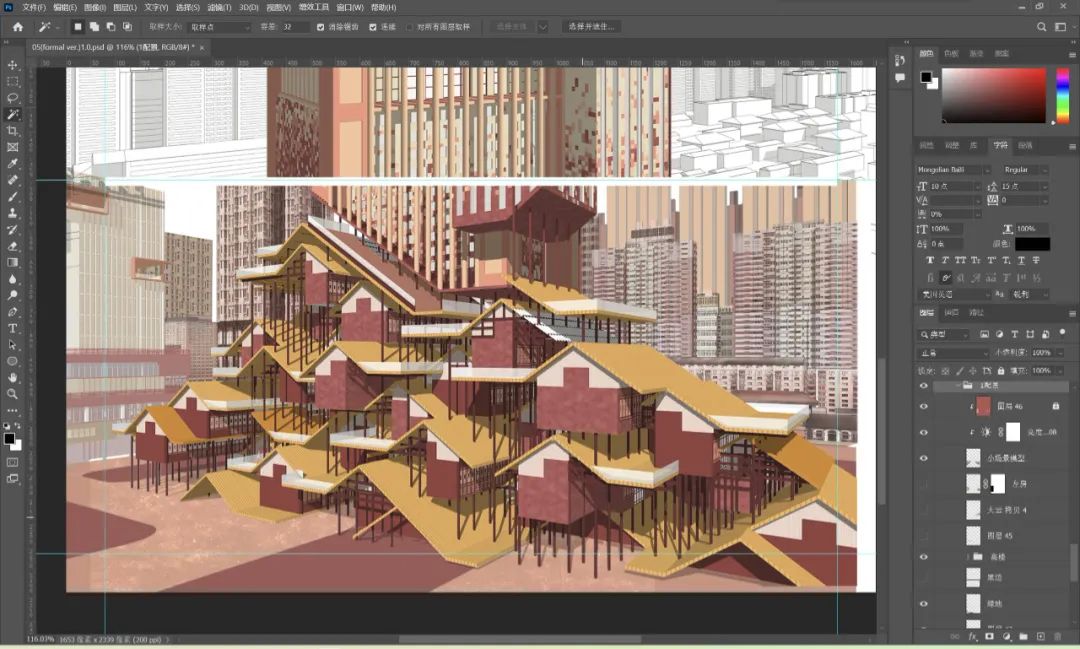Viewport: 1080px width, 649px height.
Task: Click the black text color swatch
Action: (x=1032, y=244)
